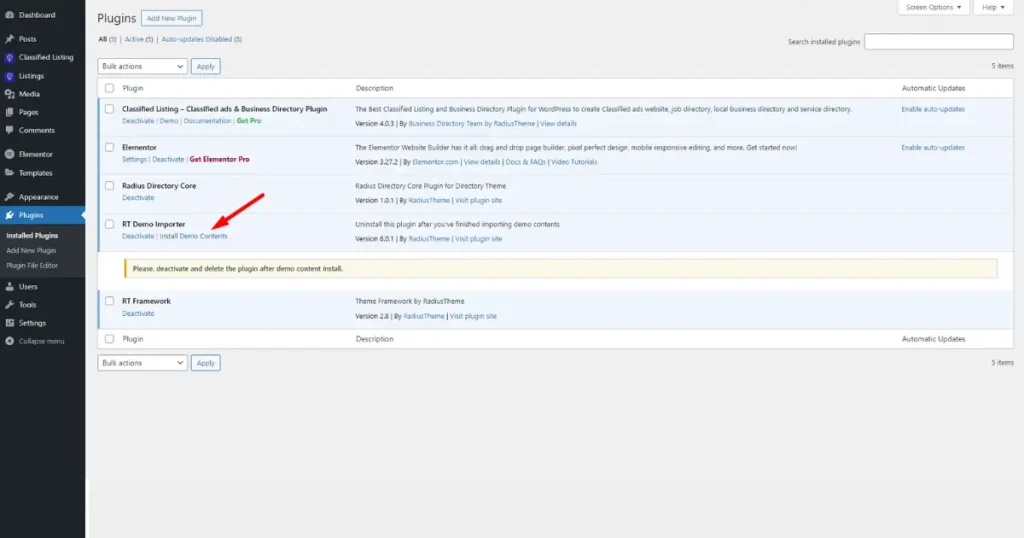1024x538 pixels.
Task: Deactivate the RT Demo Importer plugin
Action: click(x=138, y=236)
